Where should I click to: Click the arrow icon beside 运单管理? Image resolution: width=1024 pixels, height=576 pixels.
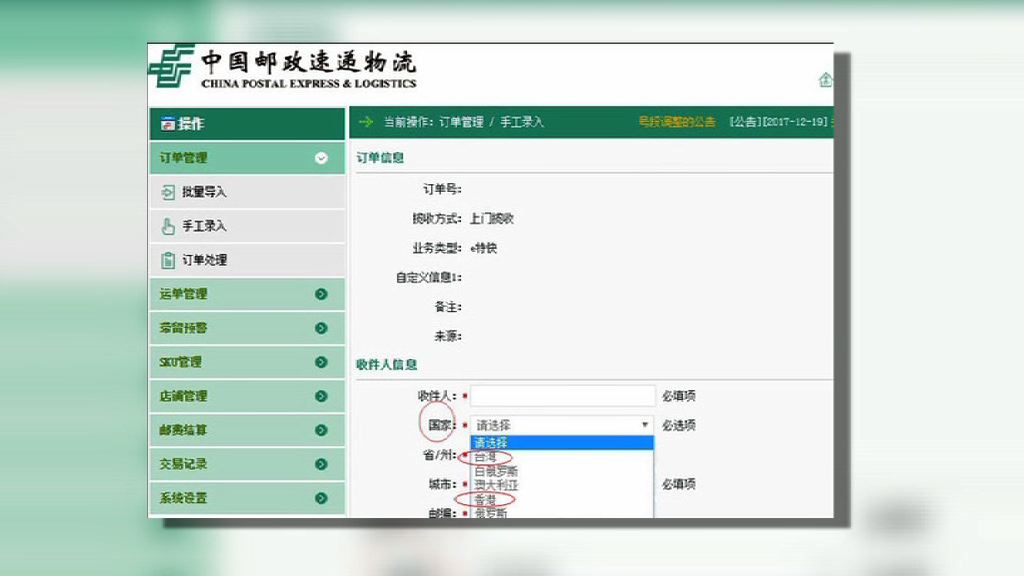pyautogui.click(x=322, y=294)
